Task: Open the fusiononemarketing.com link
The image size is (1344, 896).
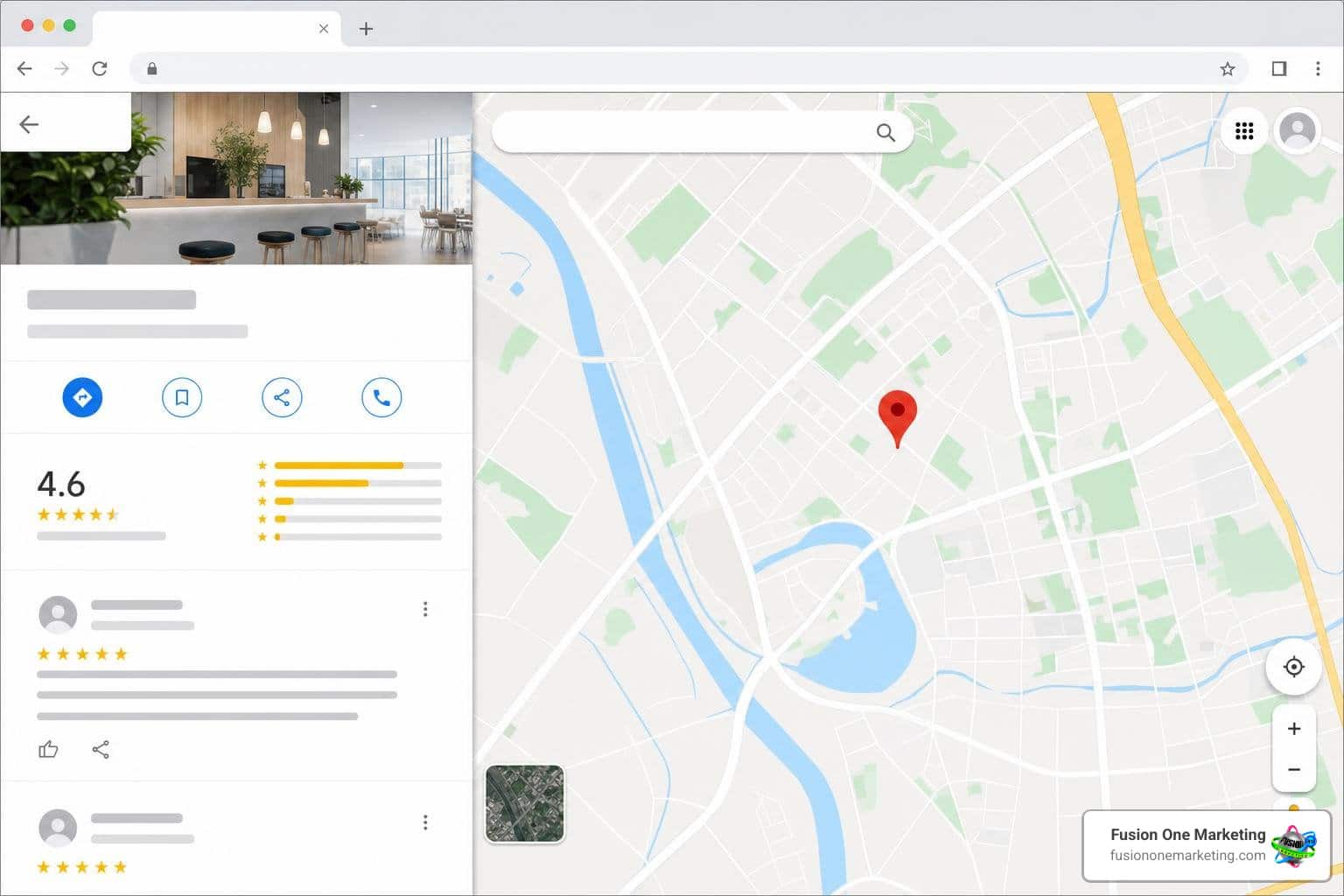Action: pos(1187,855)
